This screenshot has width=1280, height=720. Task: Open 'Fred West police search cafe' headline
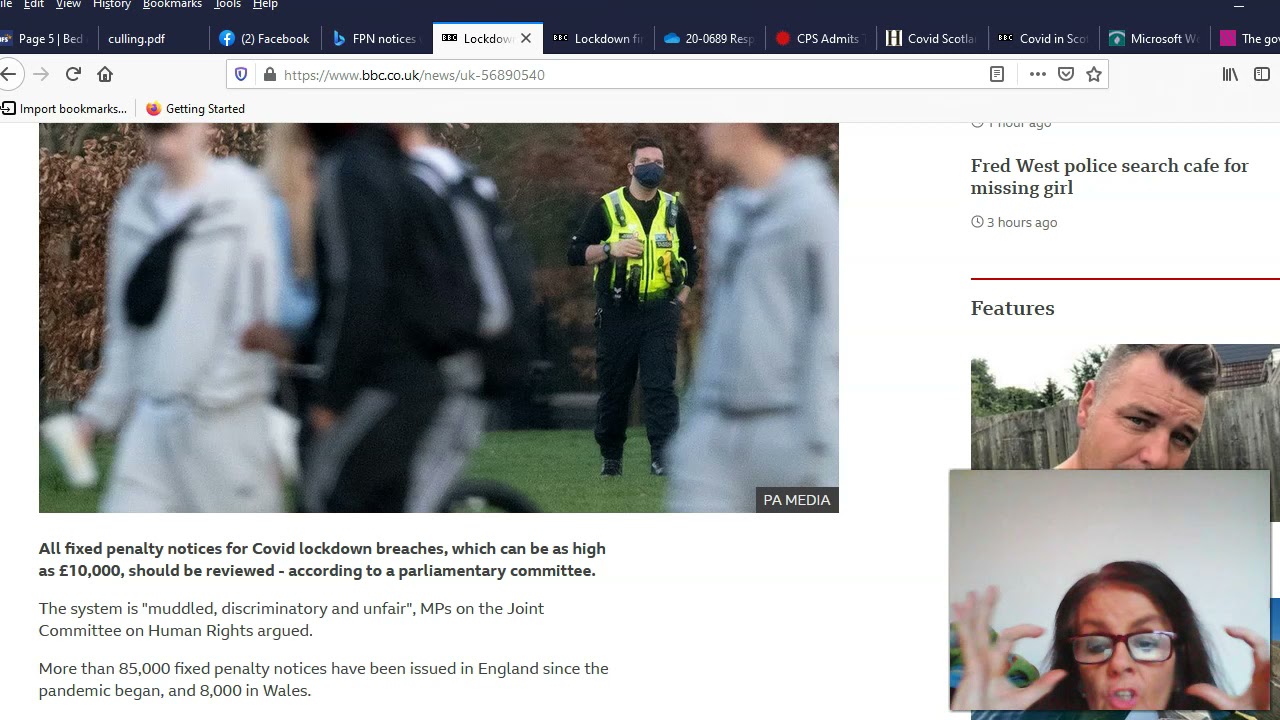1109,176
